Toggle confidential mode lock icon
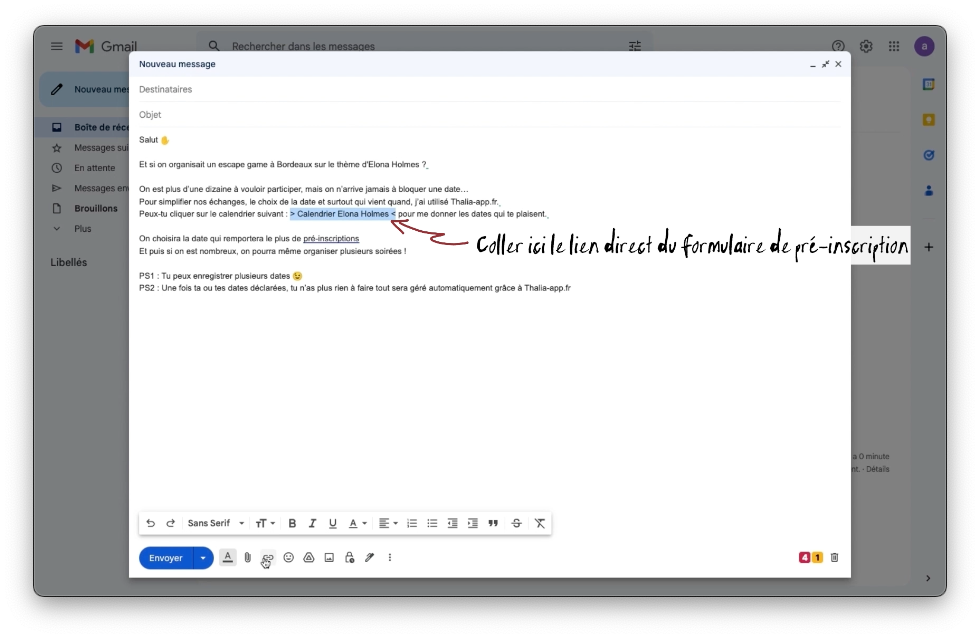Image resolution: width=980 pixels, height=638 pixels. point(349,558)
